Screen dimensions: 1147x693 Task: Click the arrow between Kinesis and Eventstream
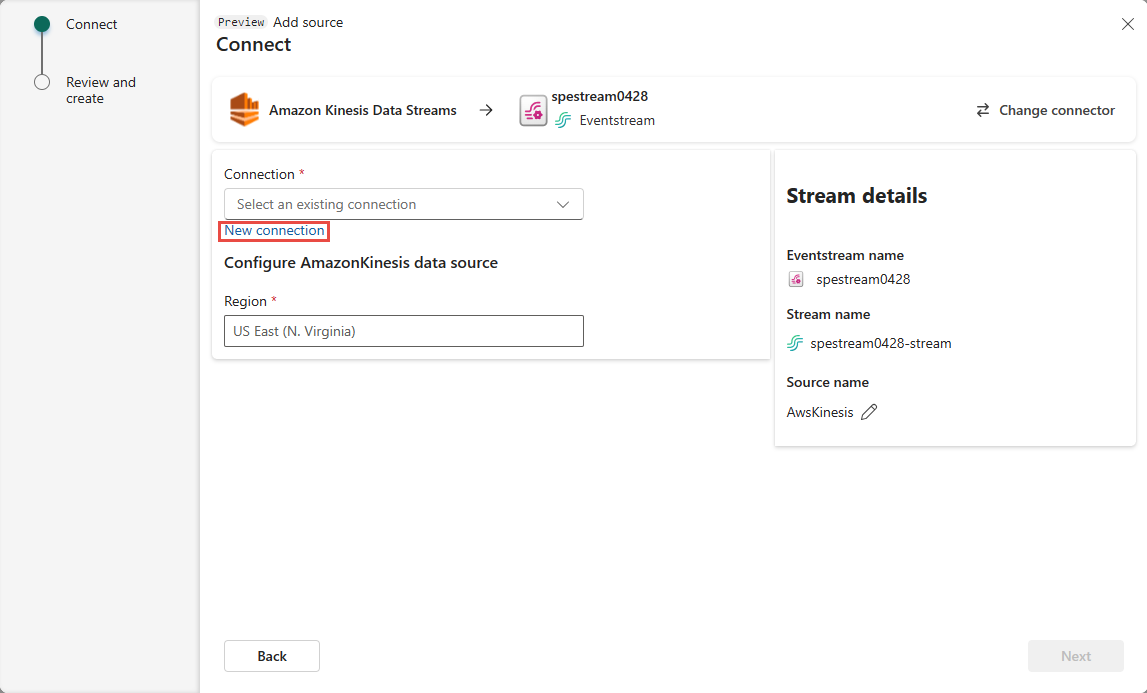(486, 110)
